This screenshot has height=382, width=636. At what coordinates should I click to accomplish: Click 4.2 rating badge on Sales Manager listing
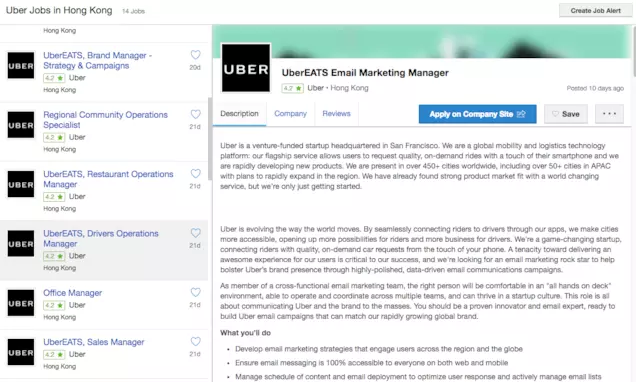(x=54, y=354)
